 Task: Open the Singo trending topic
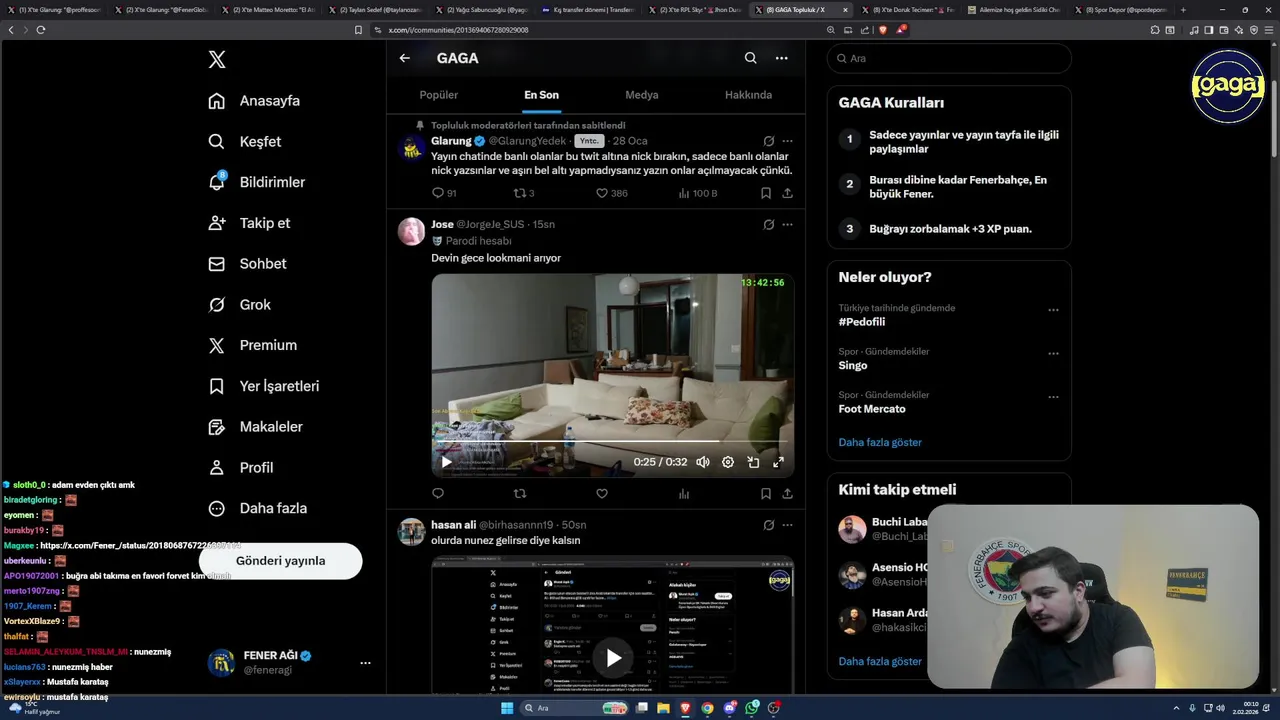[853, 366]
